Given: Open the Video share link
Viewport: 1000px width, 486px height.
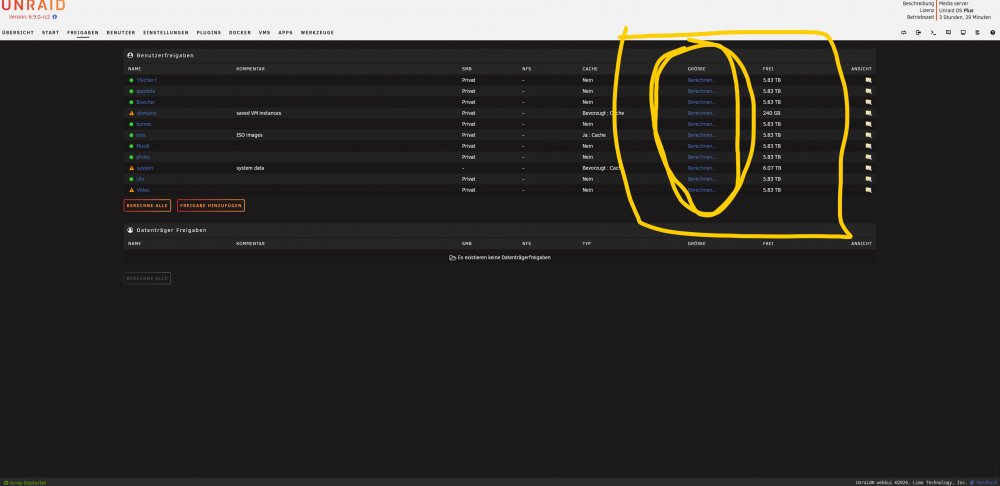Looking at the screenshot, I should [143, 190].
